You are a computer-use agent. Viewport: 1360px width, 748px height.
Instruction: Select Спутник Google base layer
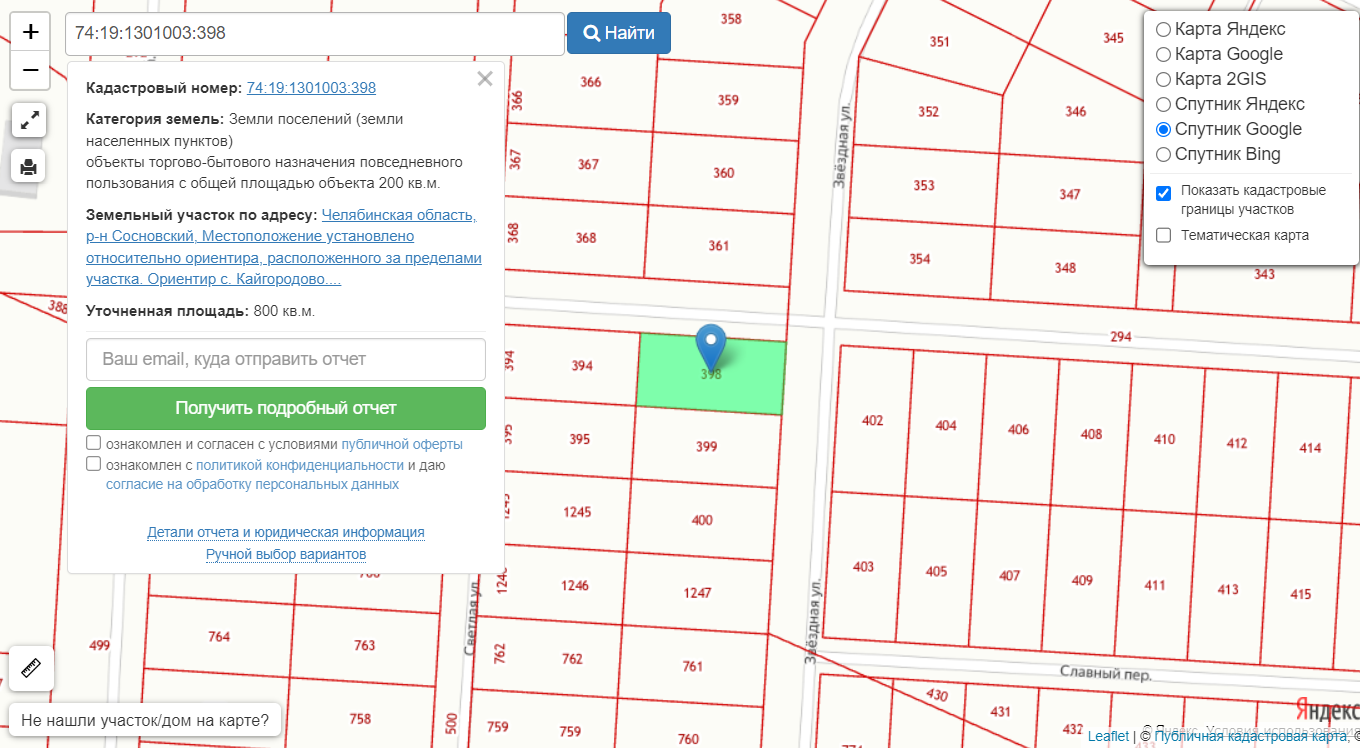[1163, 129]
